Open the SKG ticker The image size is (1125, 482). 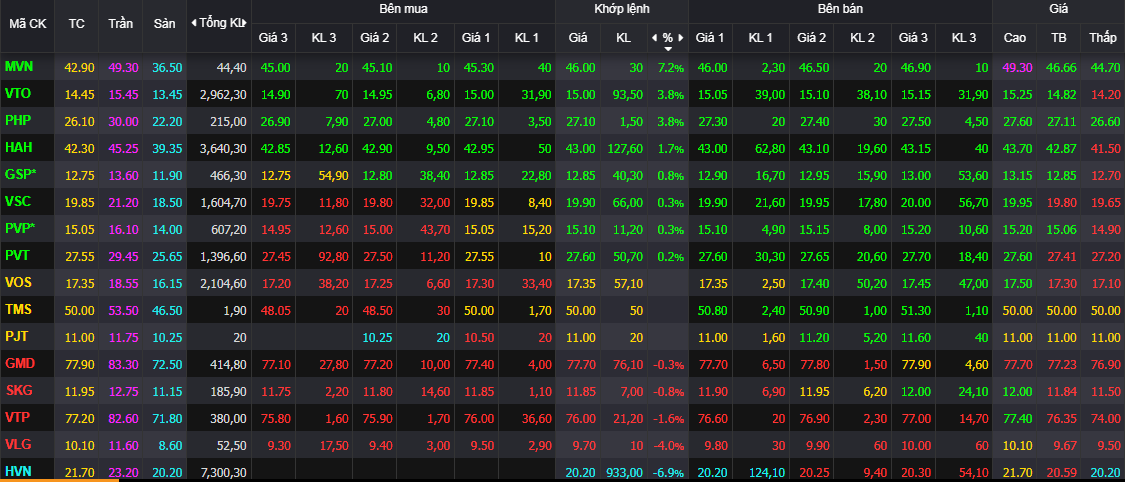[18, 391]
